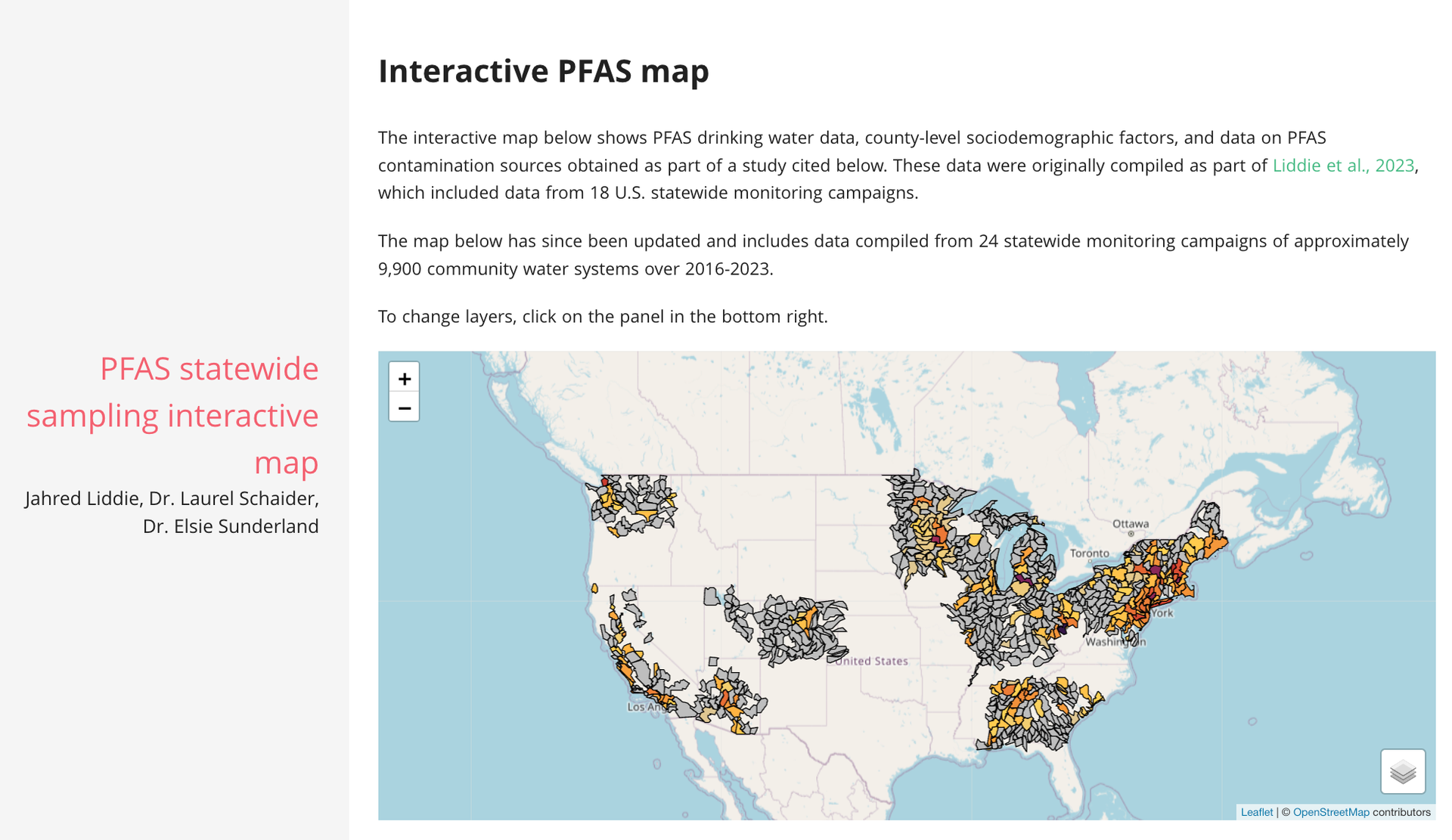The image size is (1452, 840).
Task: Open the Liddie et al., 2023 link
Action: (1342, 166)
